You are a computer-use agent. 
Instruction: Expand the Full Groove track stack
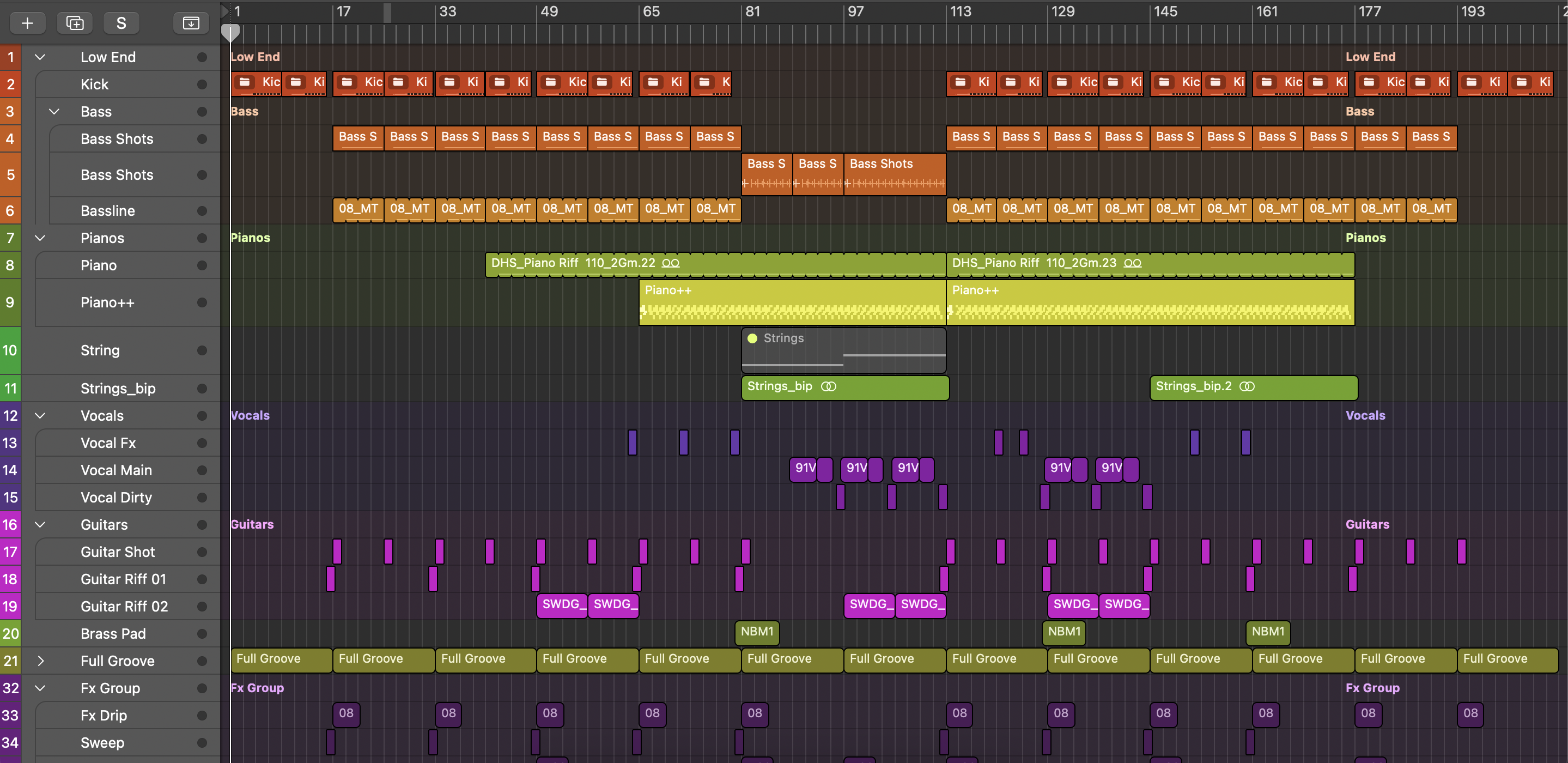40,661
